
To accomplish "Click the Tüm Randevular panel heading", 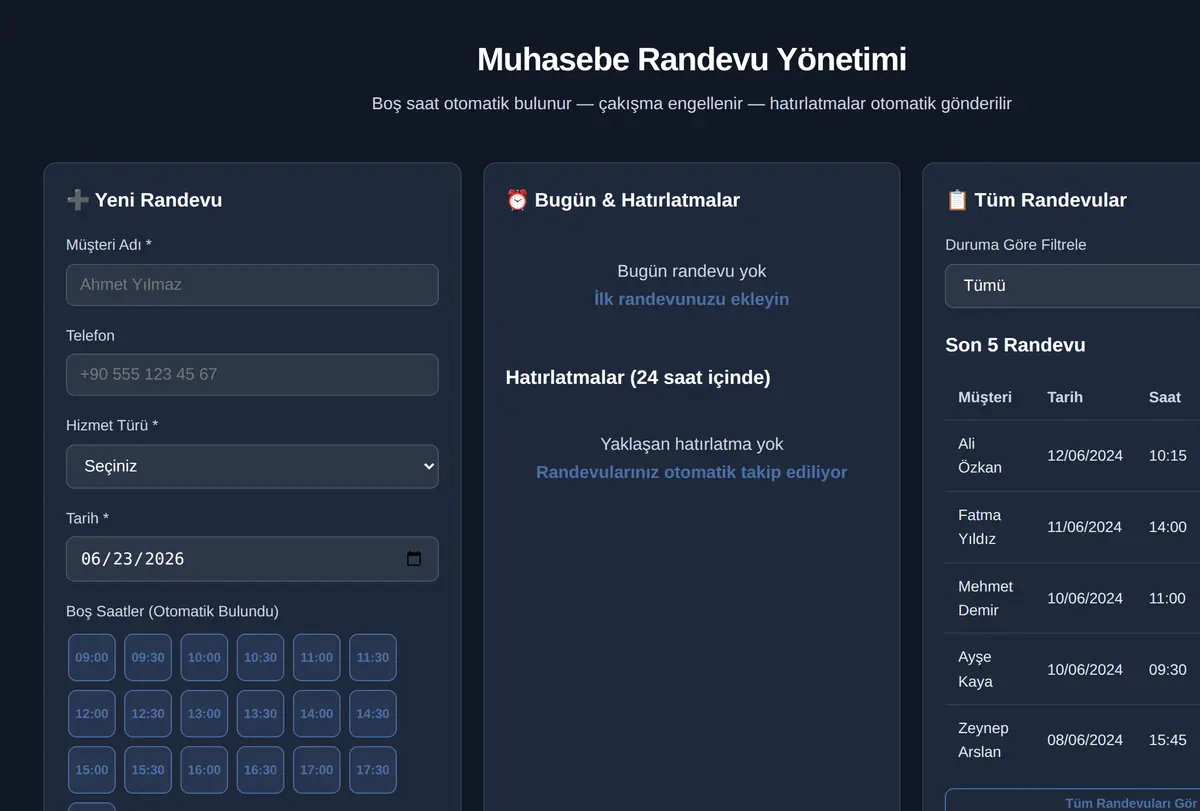I will (1036, 200).
